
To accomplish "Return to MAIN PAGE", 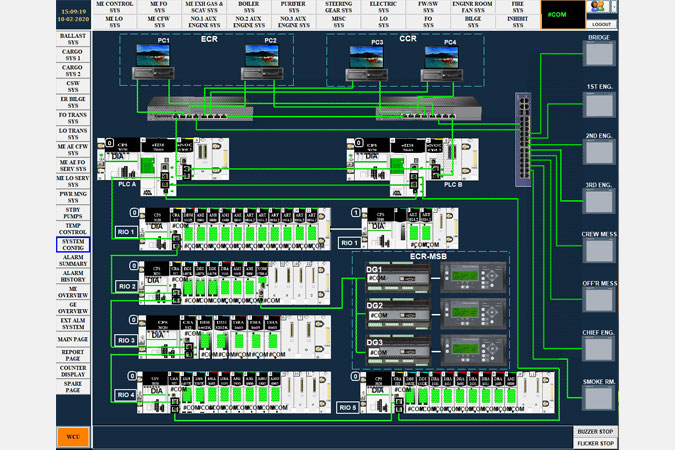I will coord(73,339).
